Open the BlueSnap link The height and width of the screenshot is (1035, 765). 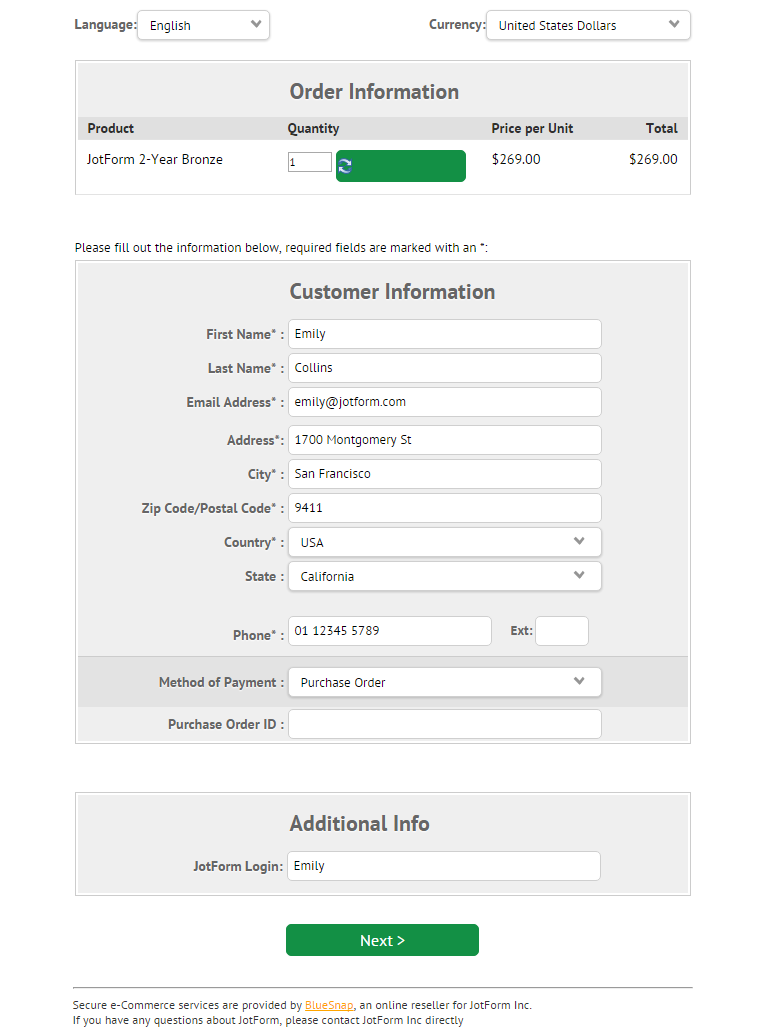pos(328,1005)
